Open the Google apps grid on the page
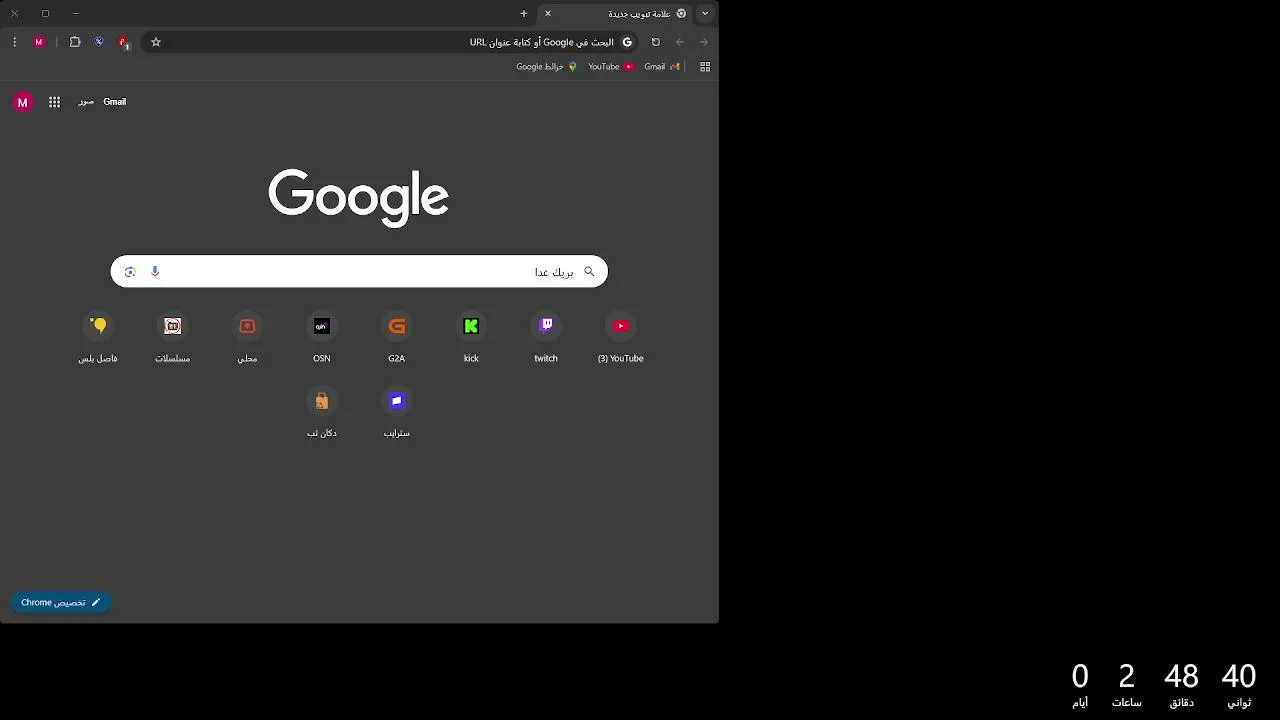This screenshot has width=1280, height=720. click(x=55, y=102)
